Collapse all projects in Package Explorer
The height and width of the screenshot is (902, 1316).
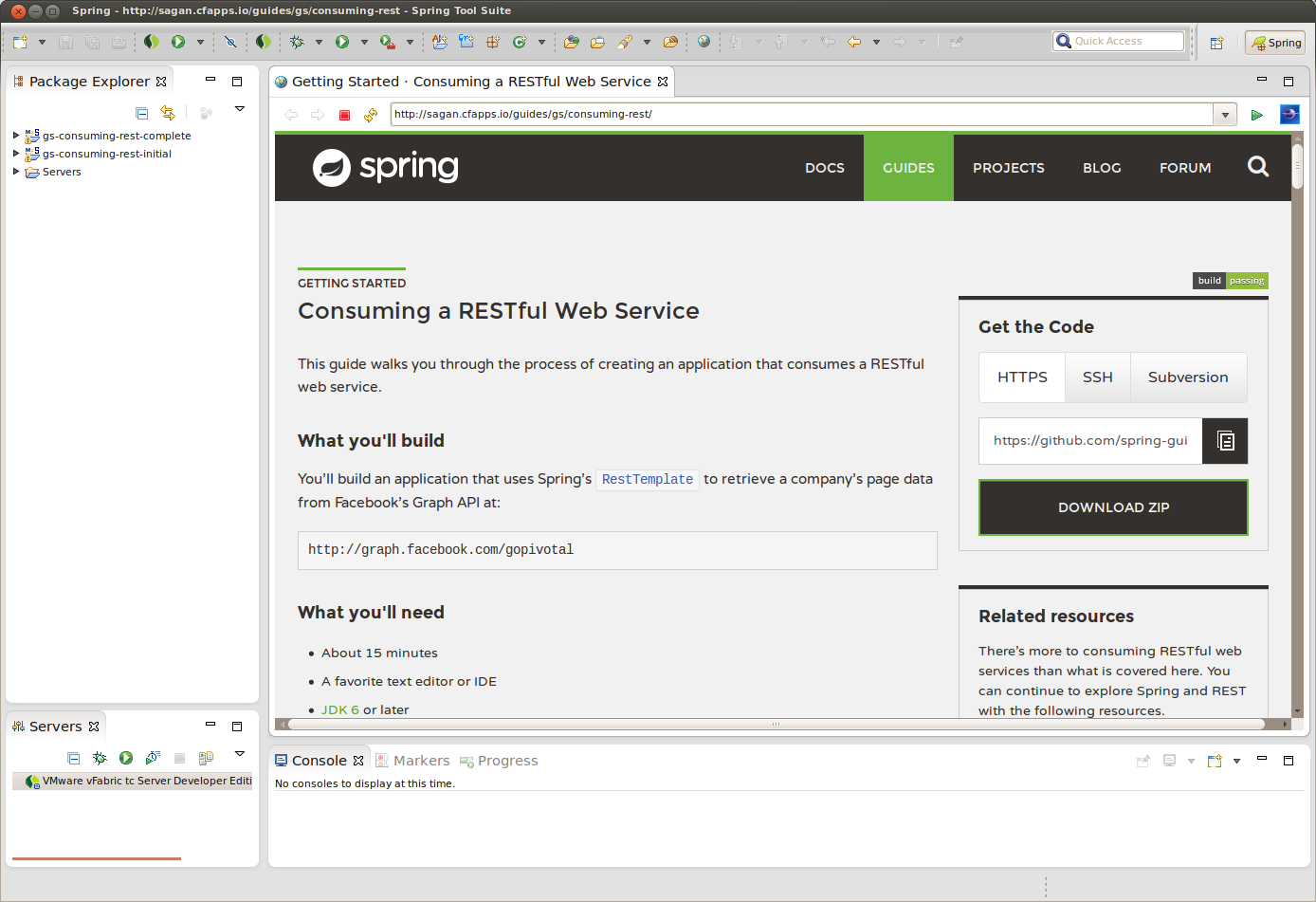click(141, 112)
